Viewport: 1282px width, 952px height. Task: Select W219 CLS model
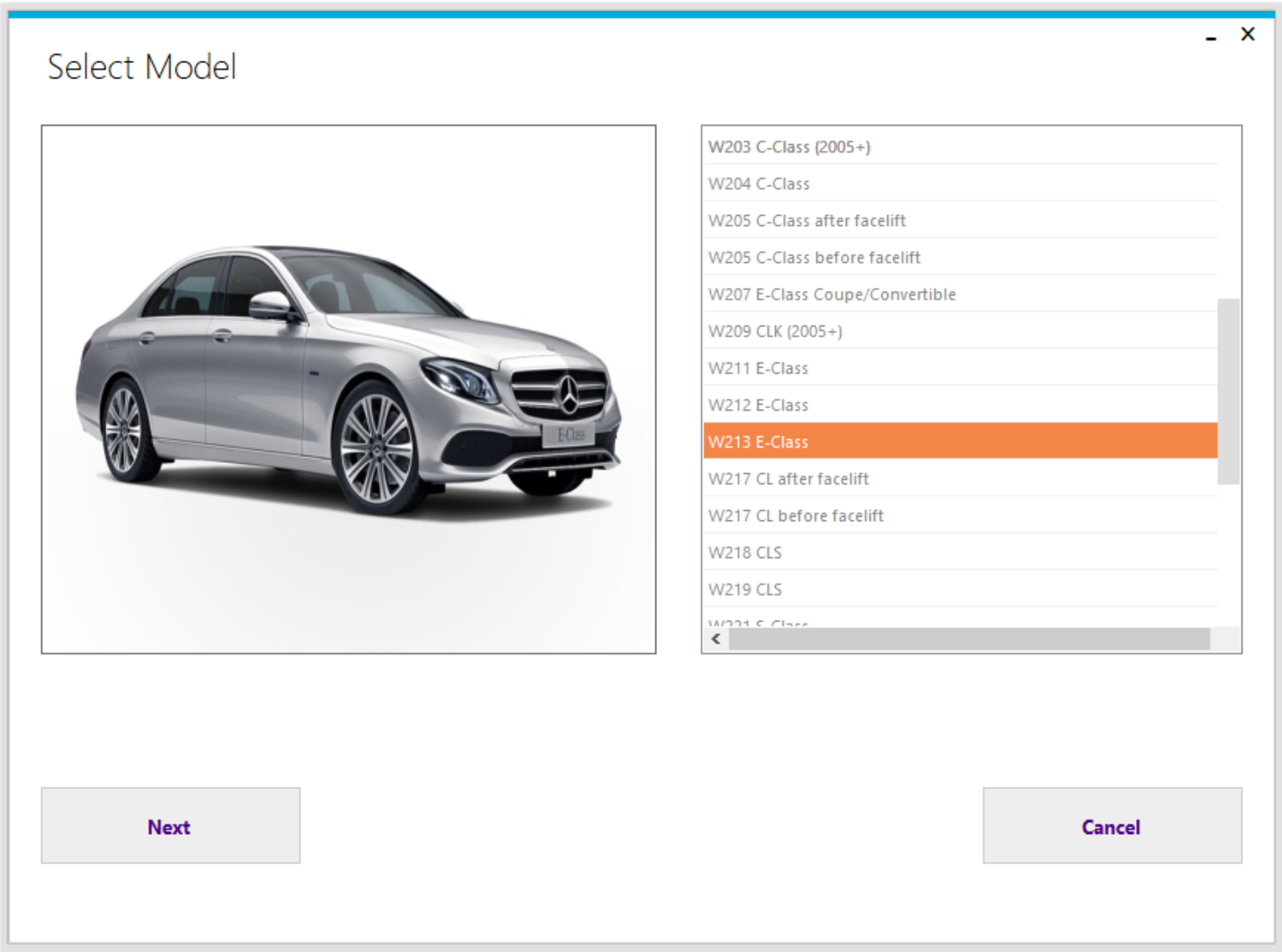[961, 589]
